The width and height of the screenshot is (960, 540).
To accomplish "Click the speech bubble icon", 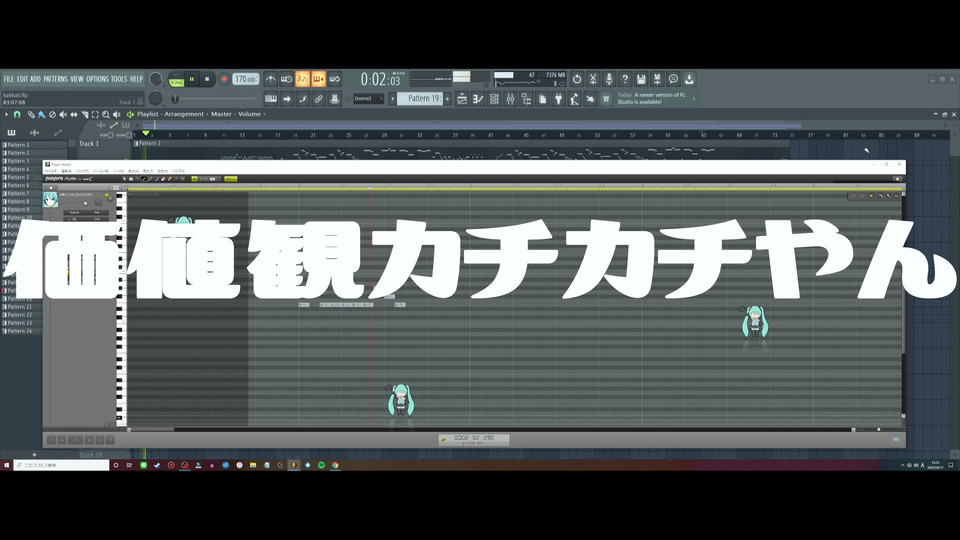I will point(673,79).
